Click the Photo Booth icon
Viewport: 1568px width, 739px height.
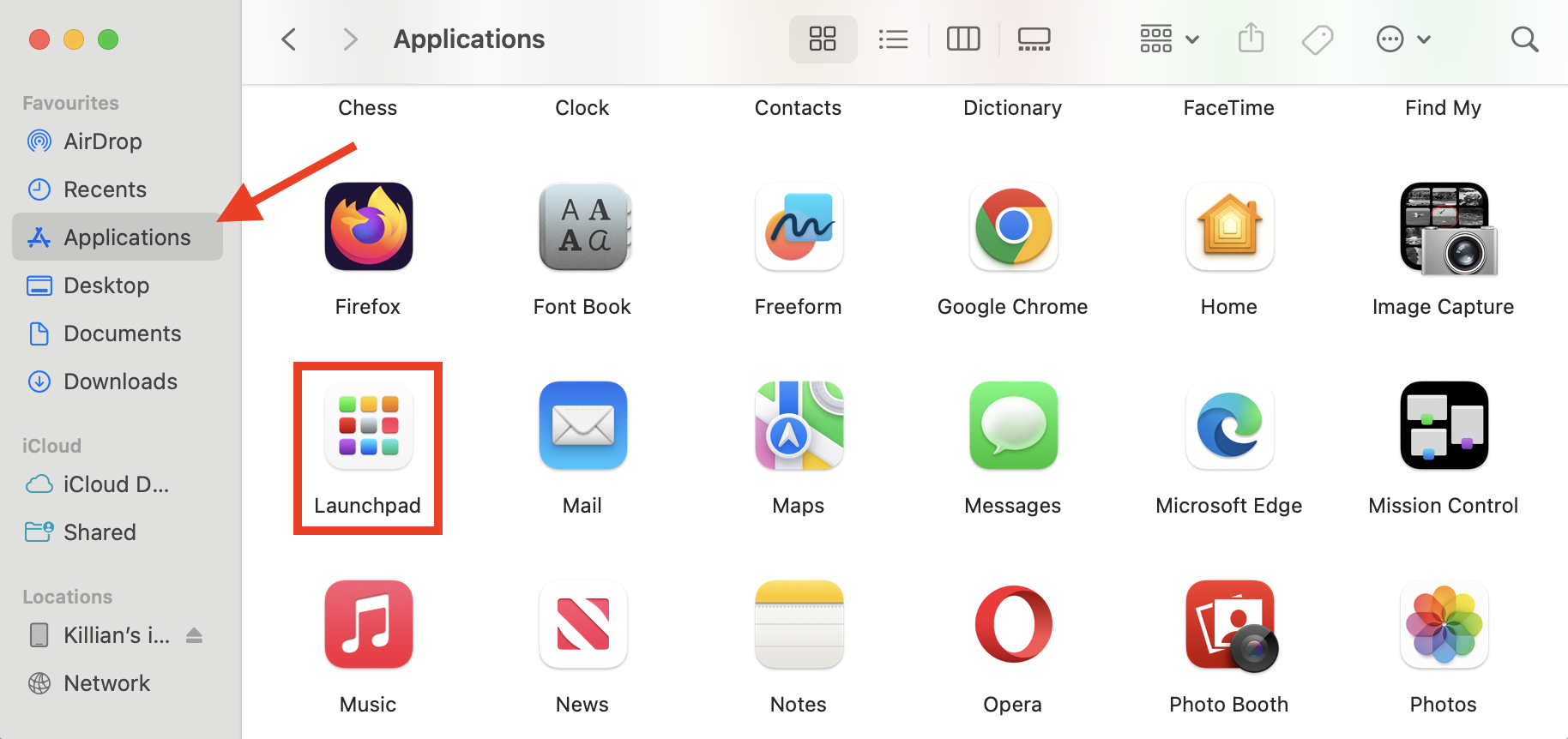[x=1231, y=626]
